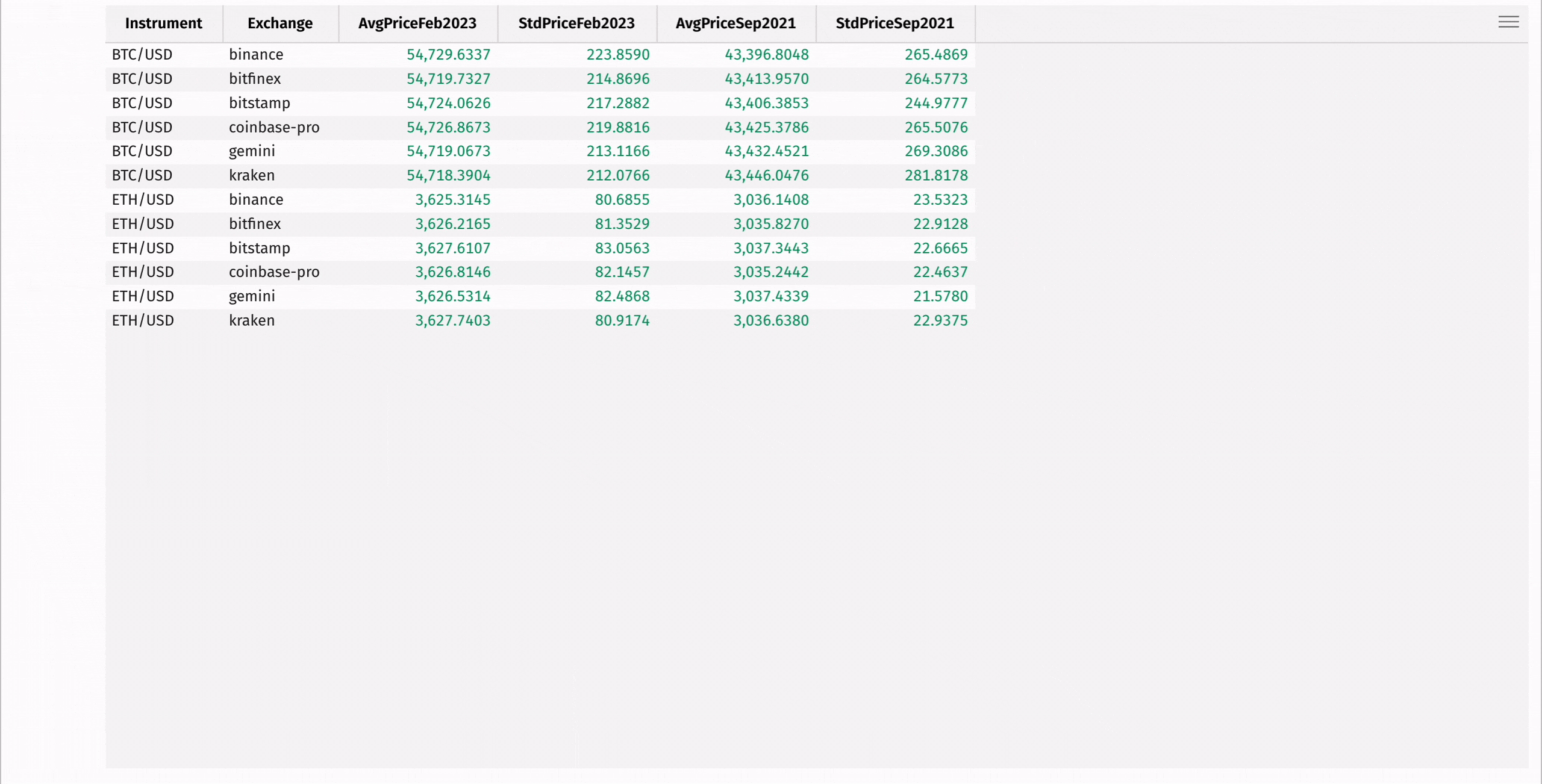Sort the table by the Exchange column

(279, 23)
